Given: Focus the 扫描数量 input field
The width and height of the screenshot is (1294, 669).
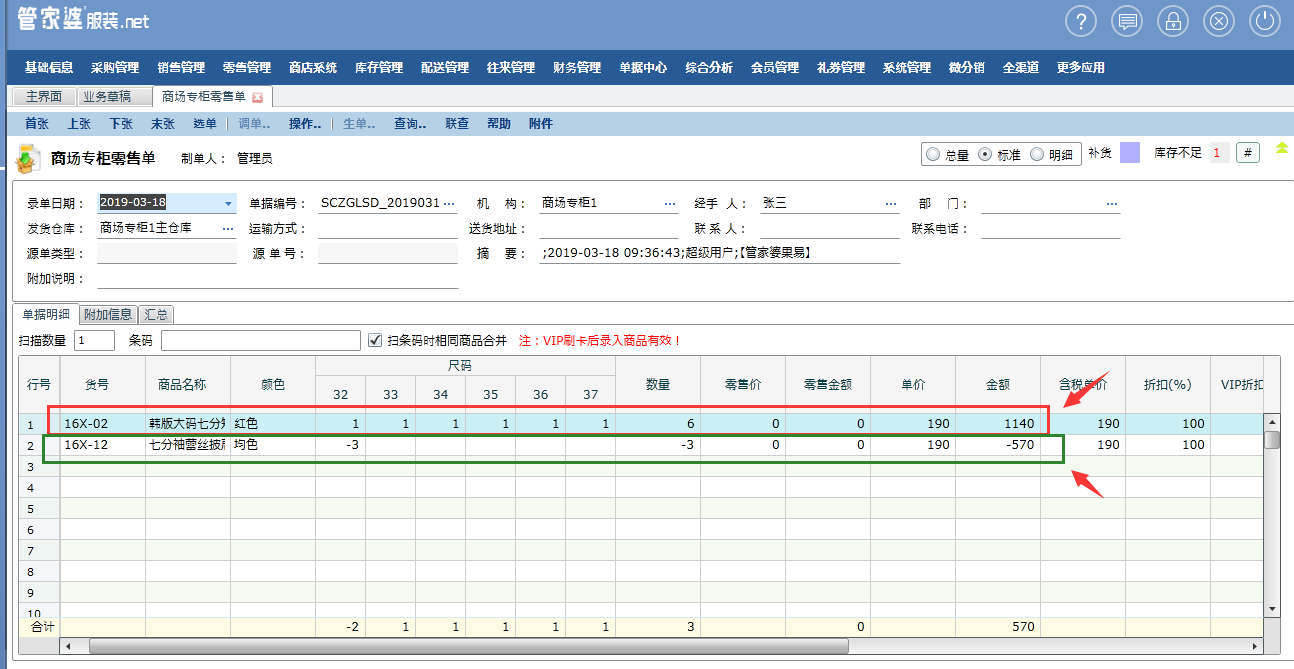Looking at the screenshot, I should [x=95, y=341].
